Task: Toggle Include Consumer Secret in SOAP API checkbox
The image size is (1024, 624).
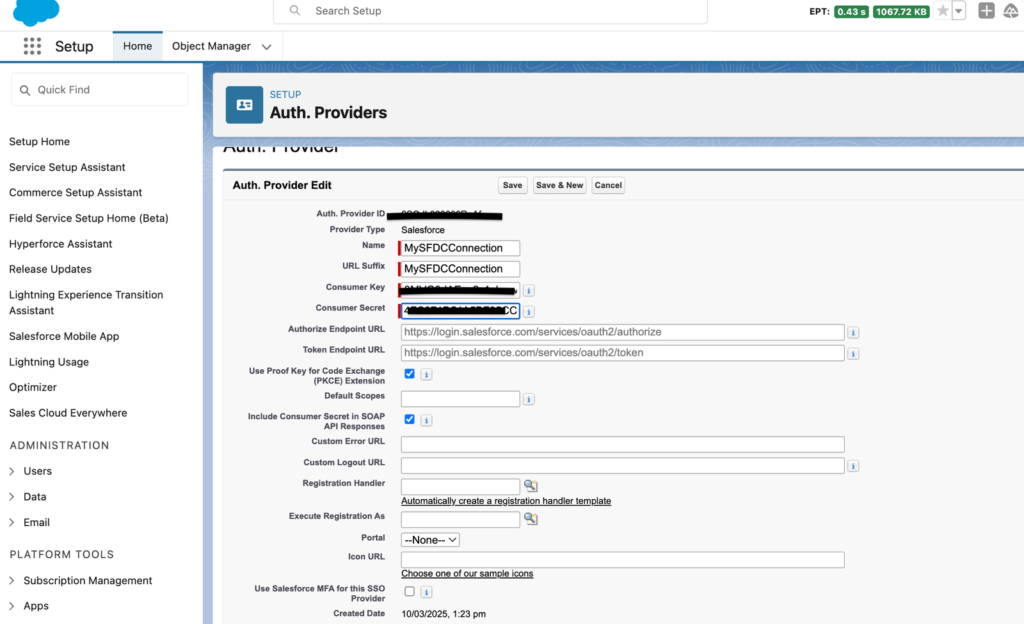Action: (x=409, y=420)
